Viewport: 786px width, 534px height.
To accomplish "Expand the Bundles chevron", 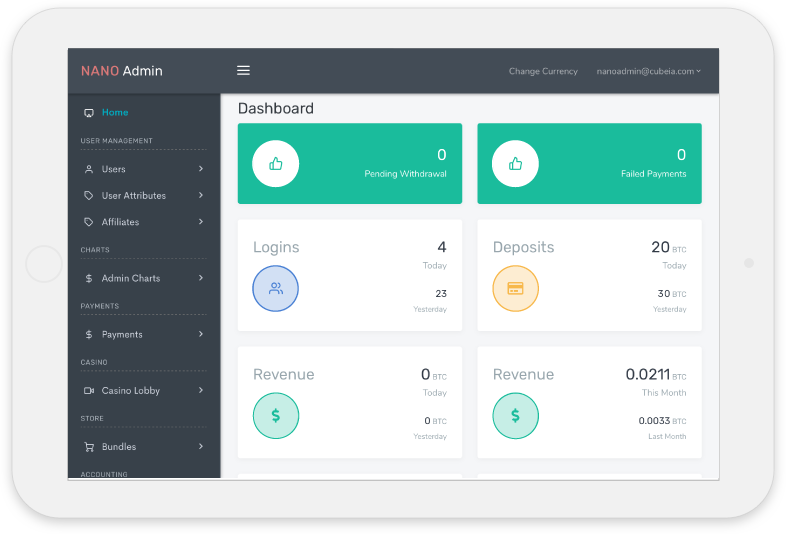I will (201, 446).
